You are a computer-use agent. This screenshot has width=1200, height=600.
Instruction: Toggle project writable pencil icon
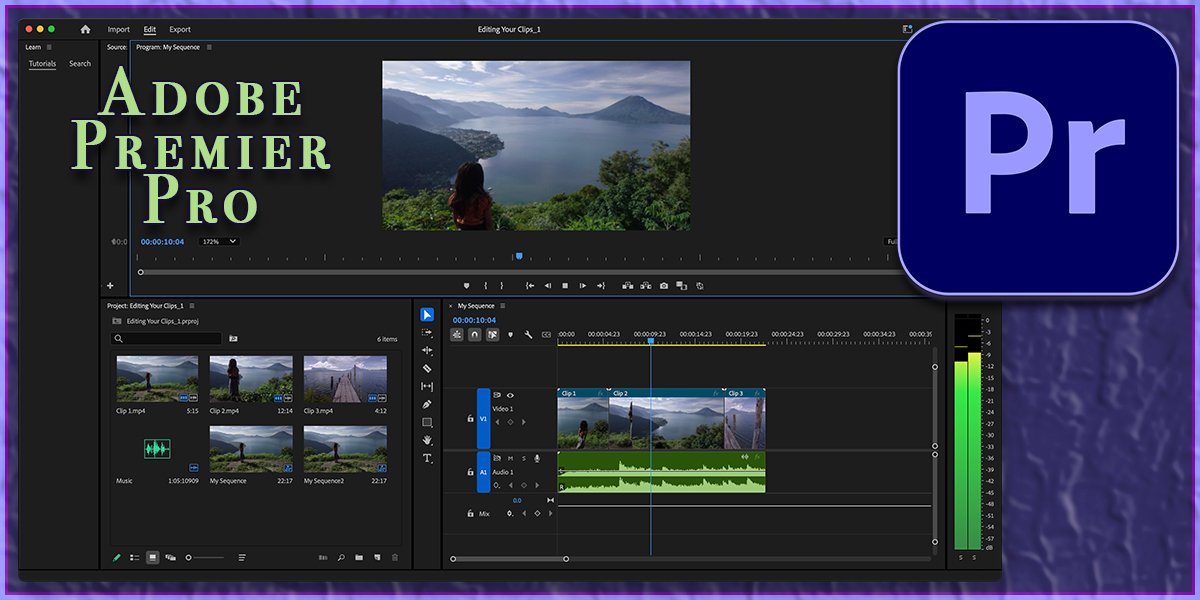click(116, 557)
